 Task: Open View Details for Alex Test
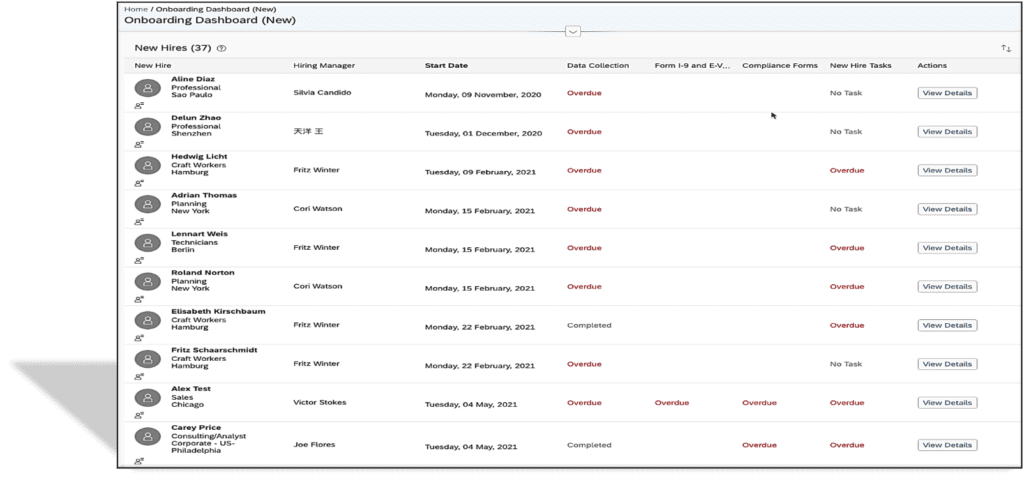click(947, 403)
